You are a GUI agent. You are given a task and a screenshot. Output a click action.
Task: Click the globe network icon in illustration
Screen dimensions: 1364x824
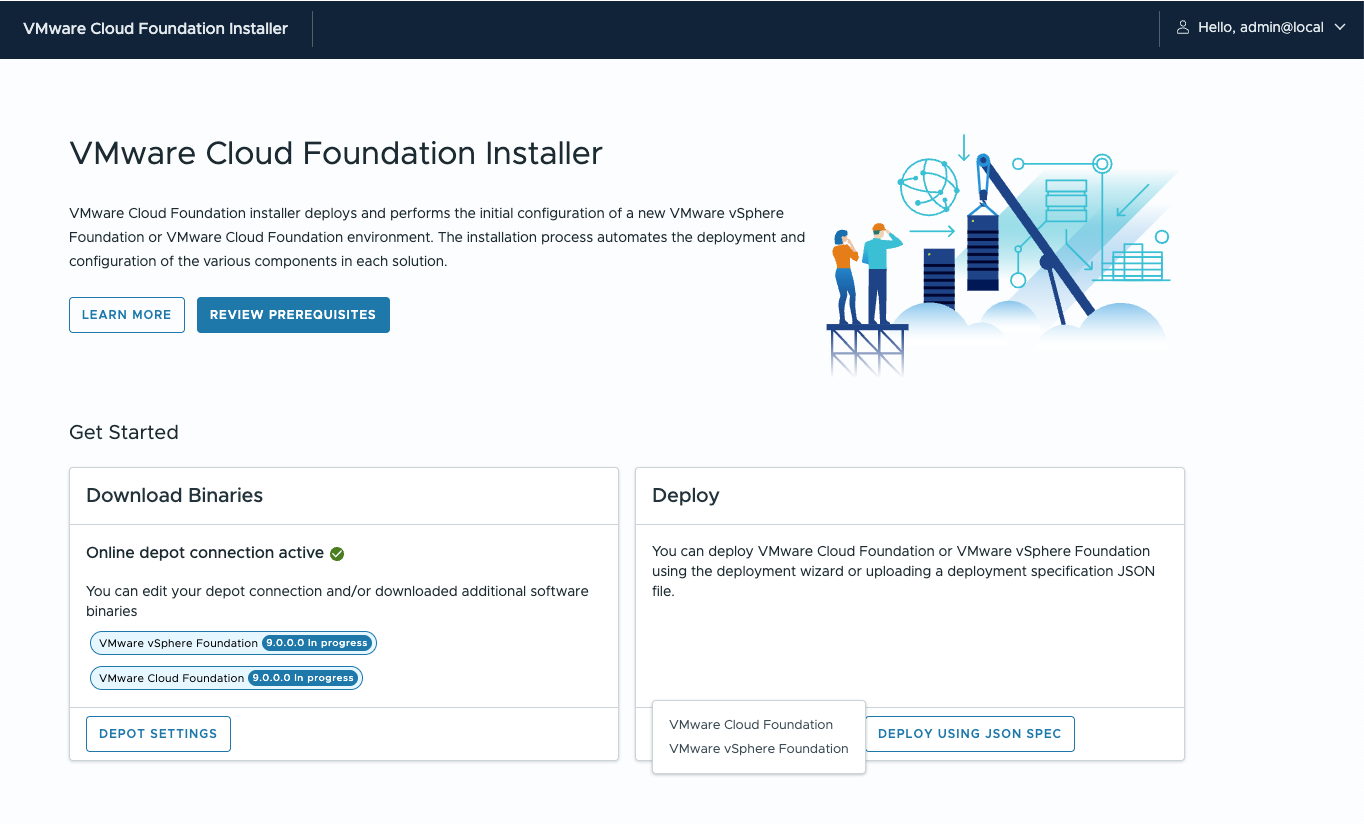click(927, 187)
